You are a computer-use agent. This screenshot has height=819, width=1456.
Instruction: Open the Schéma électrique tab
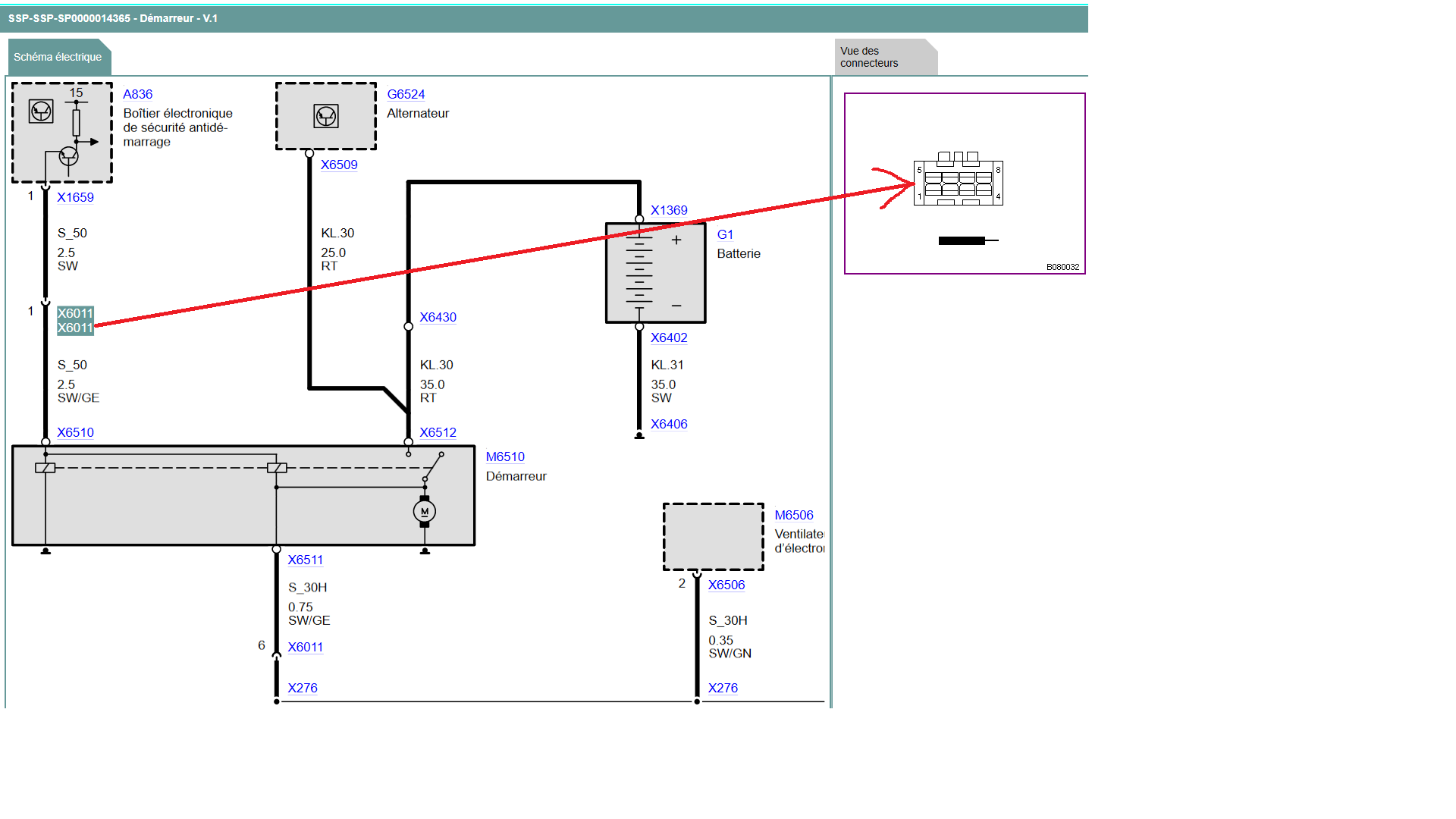click(x=58, y=57)
